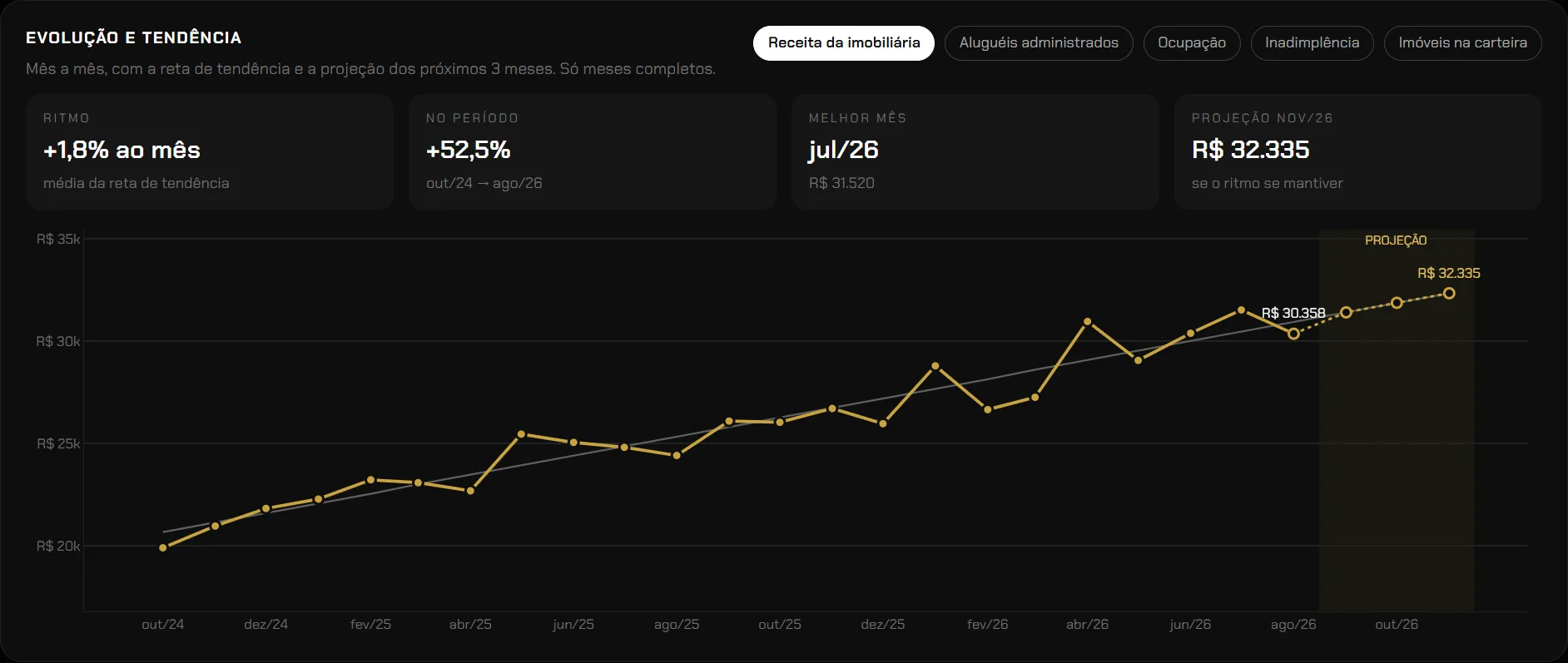Select the first data point at out/24

pos(163,547)
